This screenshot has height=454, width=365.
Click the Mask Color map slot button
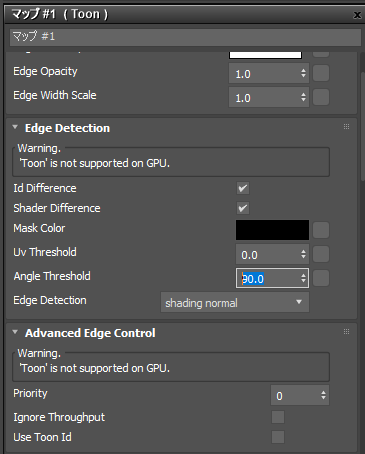coord(321,230)
